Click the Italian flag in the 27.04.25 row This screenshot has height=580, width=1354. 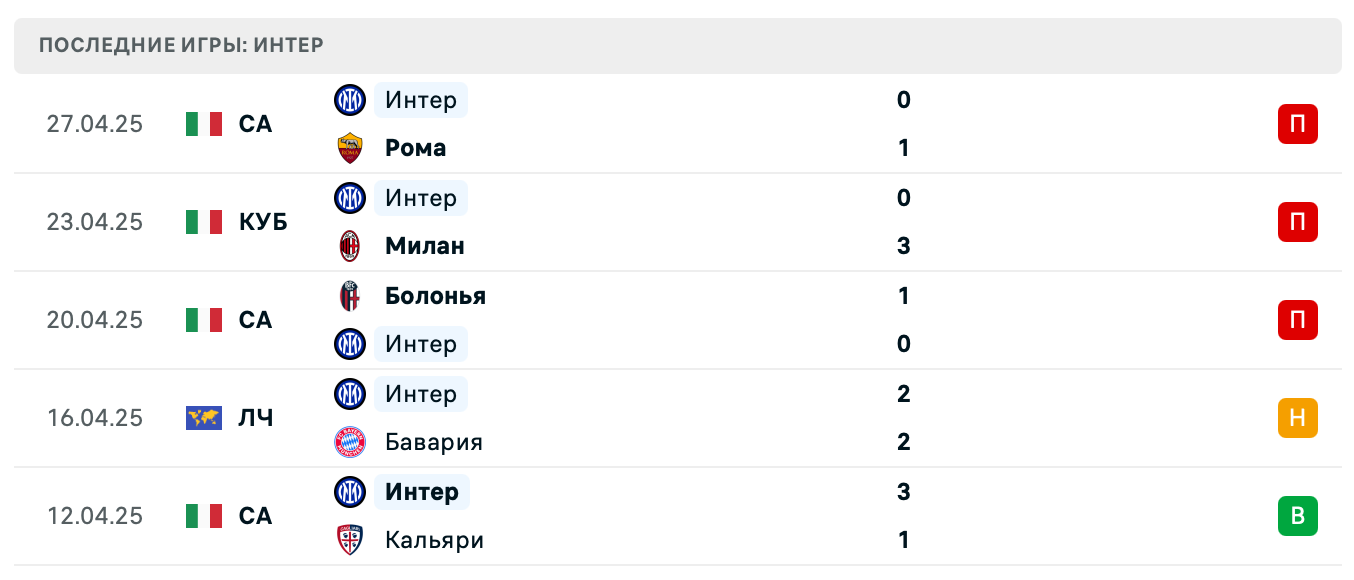pyautogui.click(x=203, y=124)
